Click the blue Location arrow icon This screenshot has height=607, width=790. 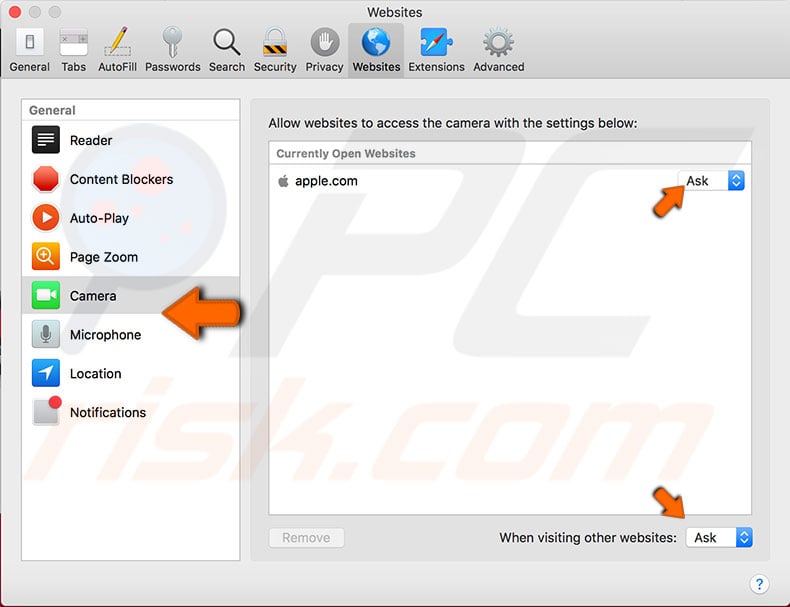pos(46,373)
